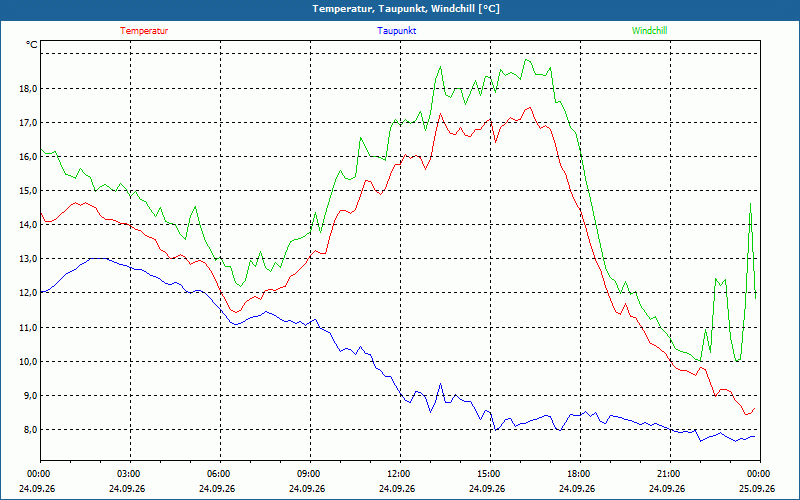Click the 10,0 y-axis value
Screen dimensions: 800x500
coord(28,361)
